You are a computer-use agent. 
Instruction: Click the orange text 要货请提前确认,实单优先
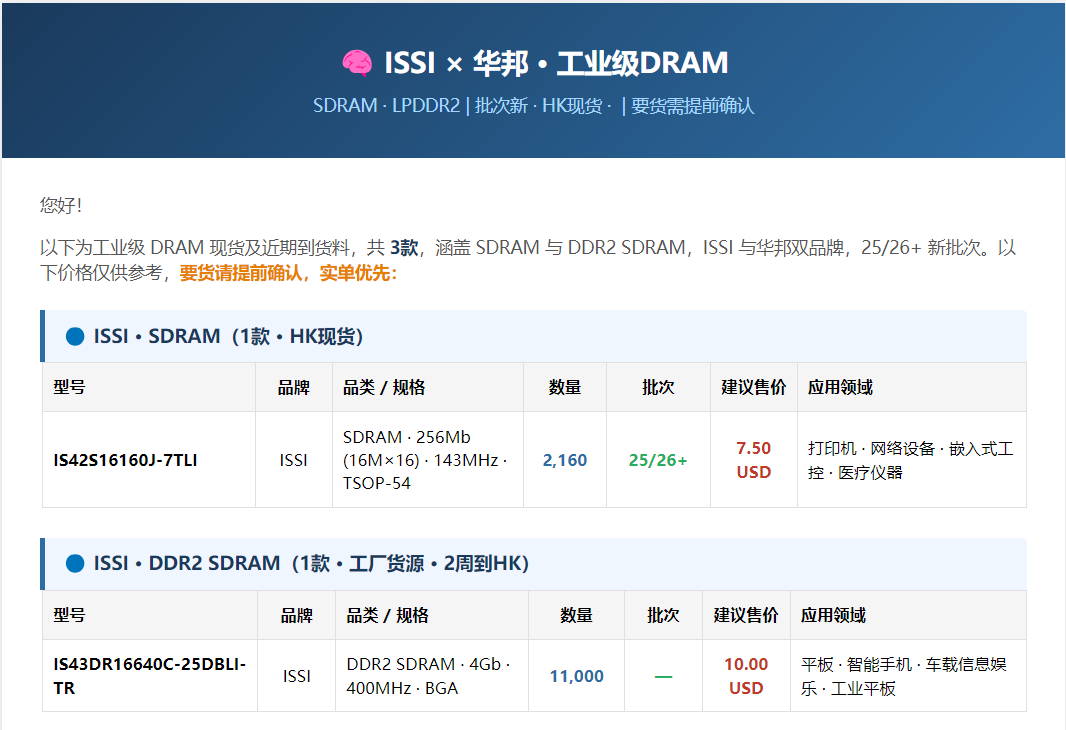(288, 273)
